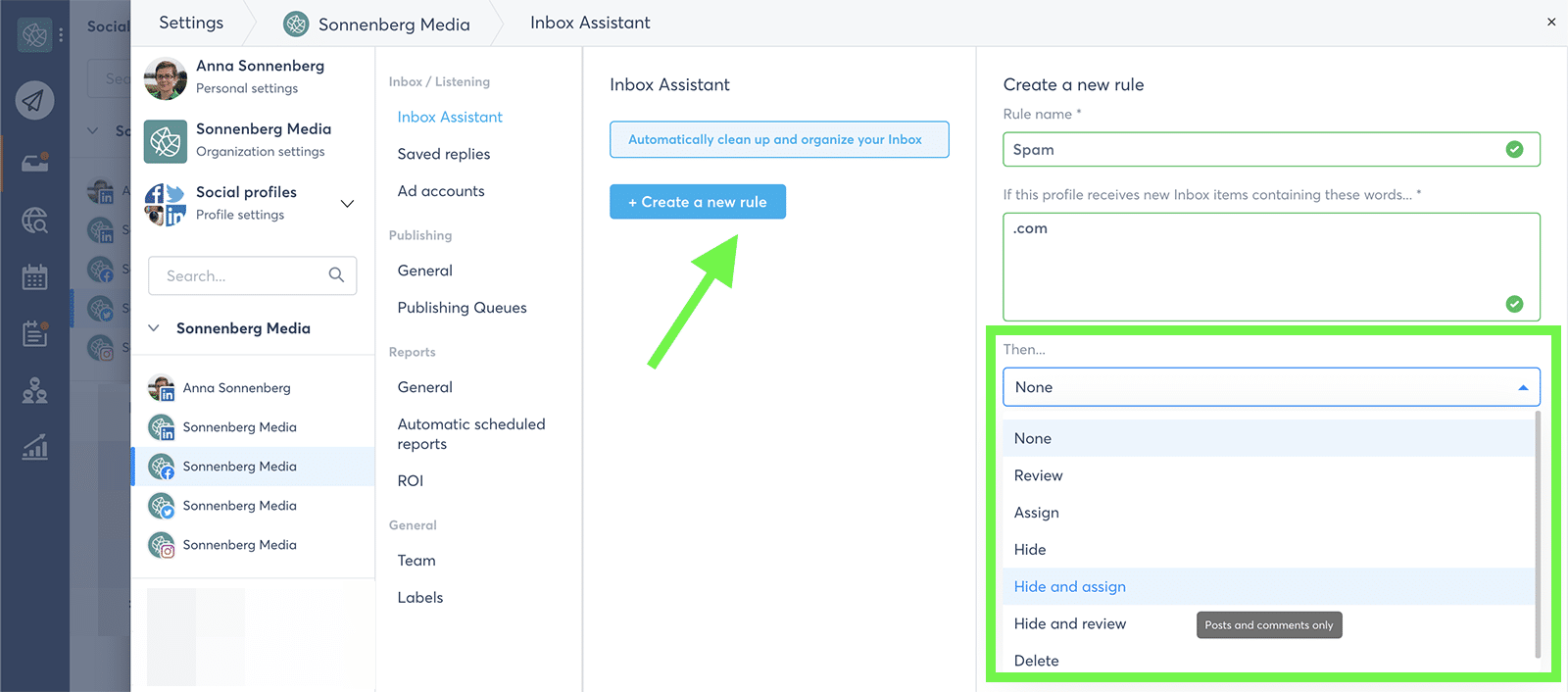Click the dropdown list's vertical scrollbar
Image resolution: width=1568 pixels, height=692 pixels.
pos(1537,534)
